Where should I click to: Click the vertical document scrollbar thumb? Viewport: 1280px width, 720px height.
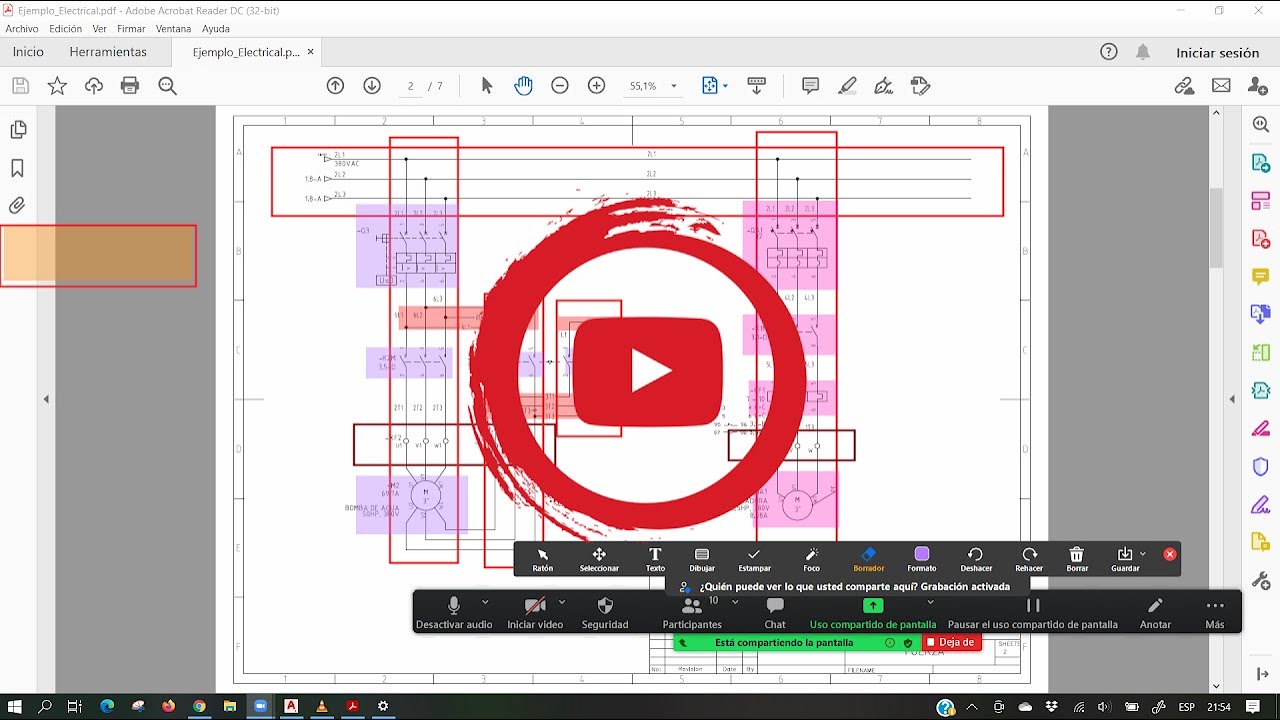(1216, 228)
